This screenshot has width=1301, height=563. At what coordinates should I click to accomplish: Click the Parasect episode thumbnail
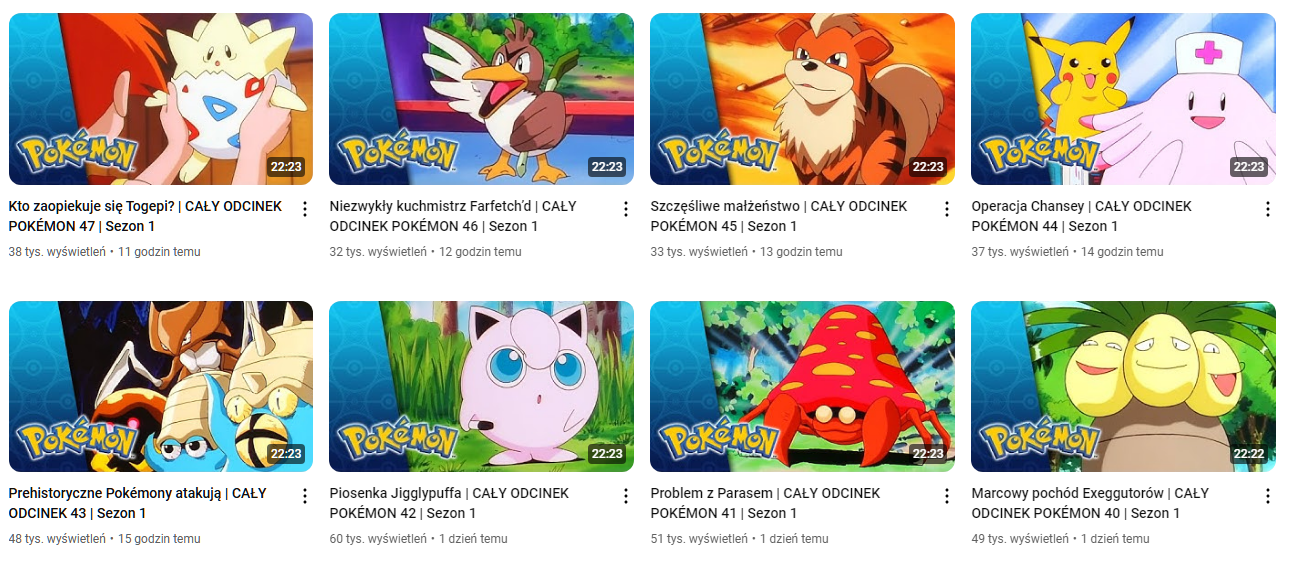pyautogui.click(x=802, y=386)
